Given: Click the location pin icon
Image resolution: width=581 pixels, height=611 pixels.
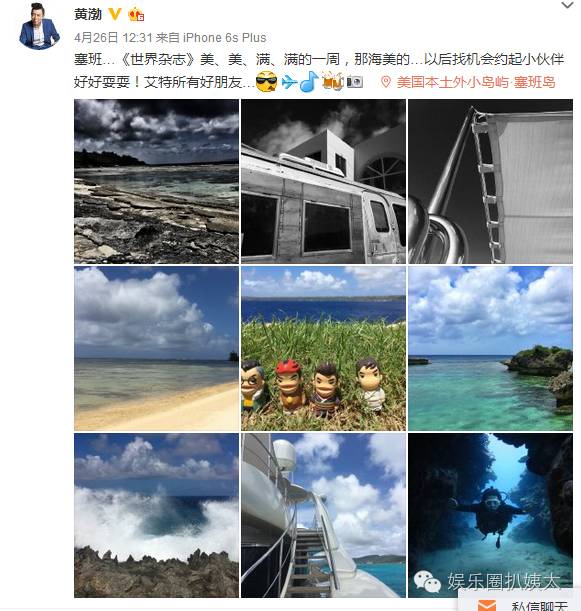Looking at the screenshot, I should (385, 82).
